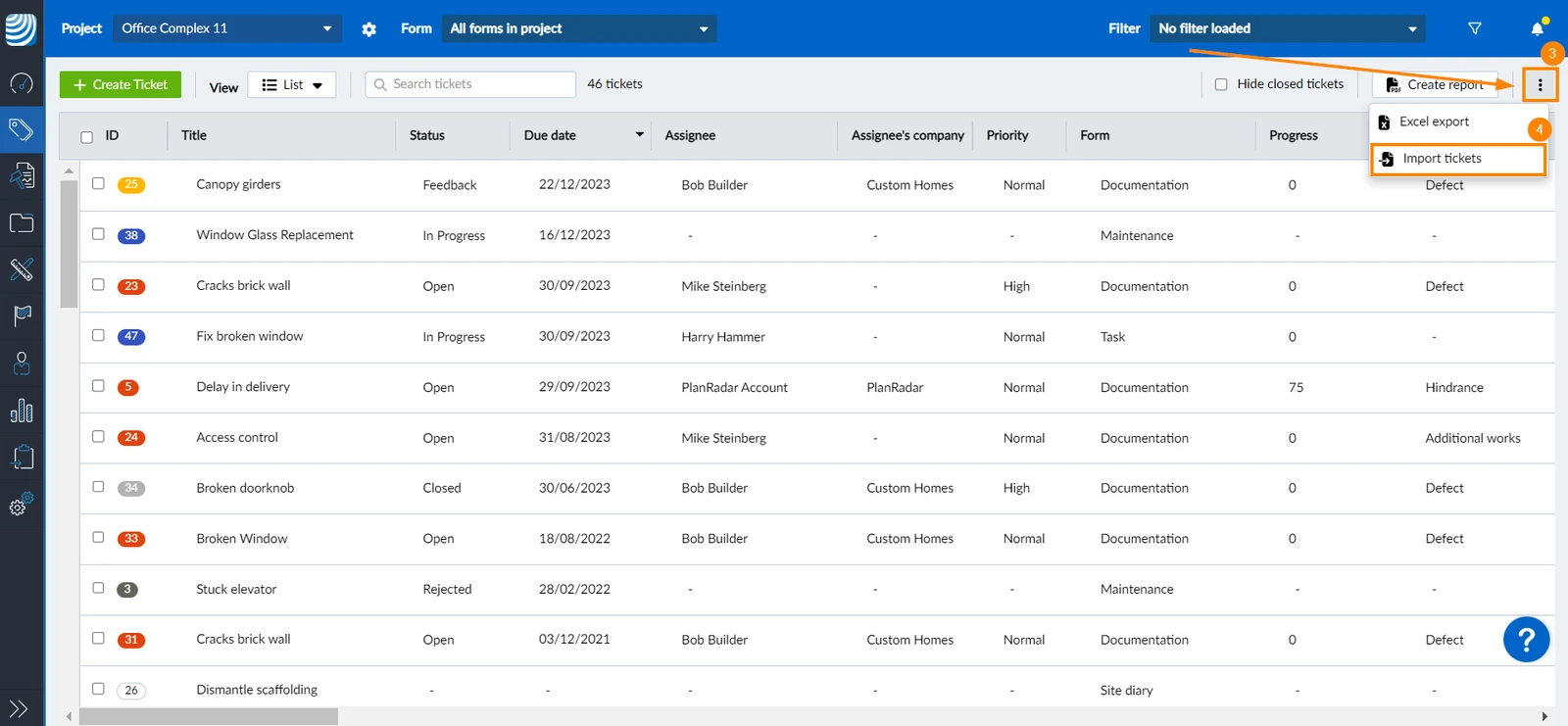This screenshot has width=1568, height=726.
Task: Click in the Search tickets field
Action: tap(470, 84)
